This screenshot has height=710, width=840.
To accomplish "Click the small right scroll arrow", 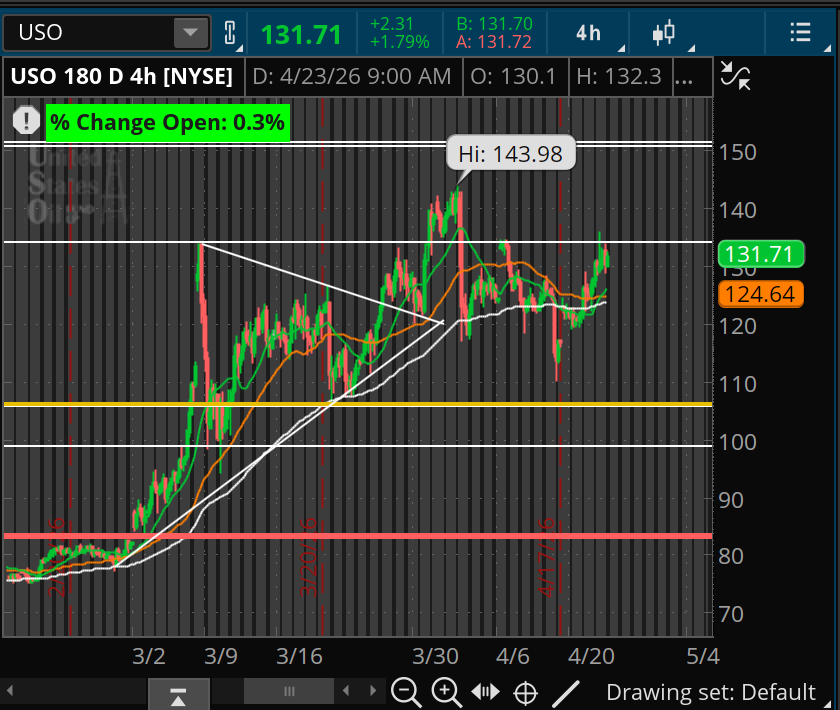I will coord(373,690).
